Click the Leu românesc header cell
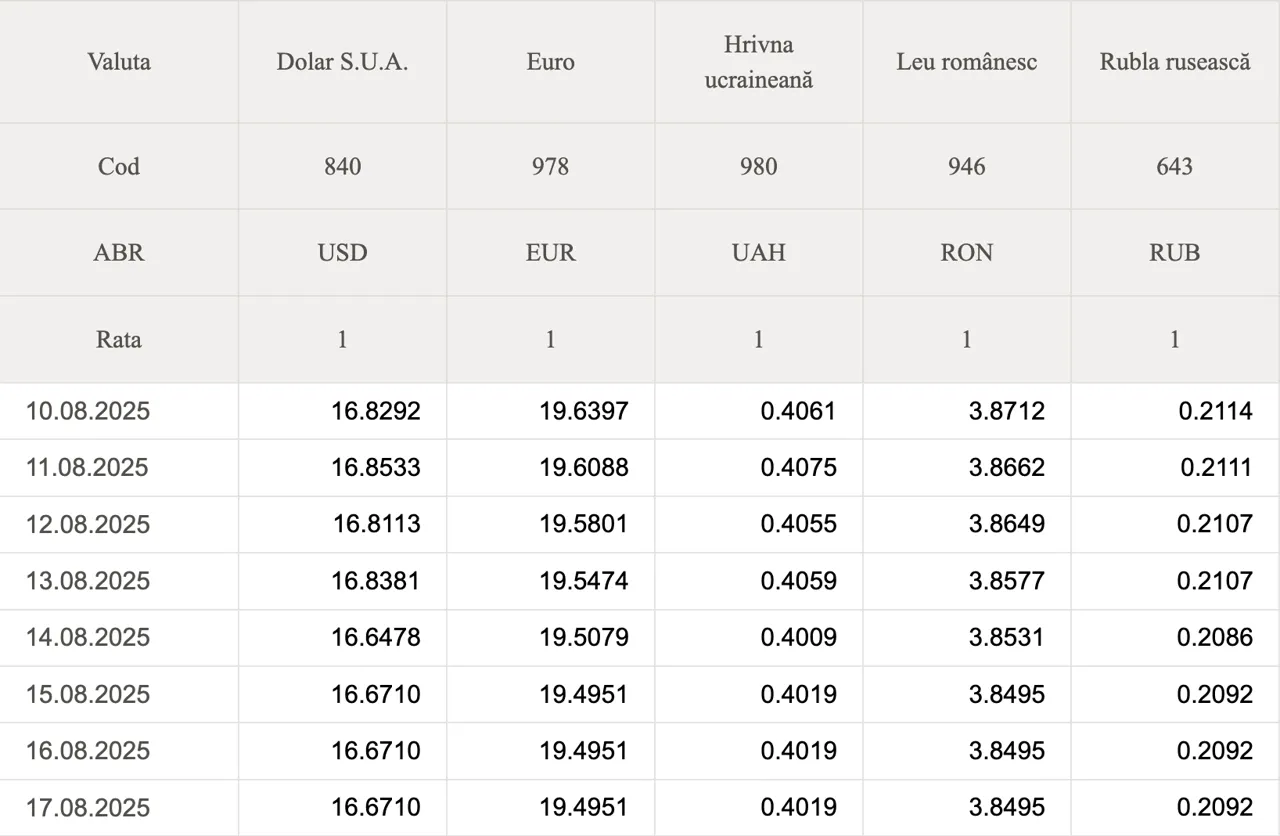 pyautogui.click(x=966, y=62)
